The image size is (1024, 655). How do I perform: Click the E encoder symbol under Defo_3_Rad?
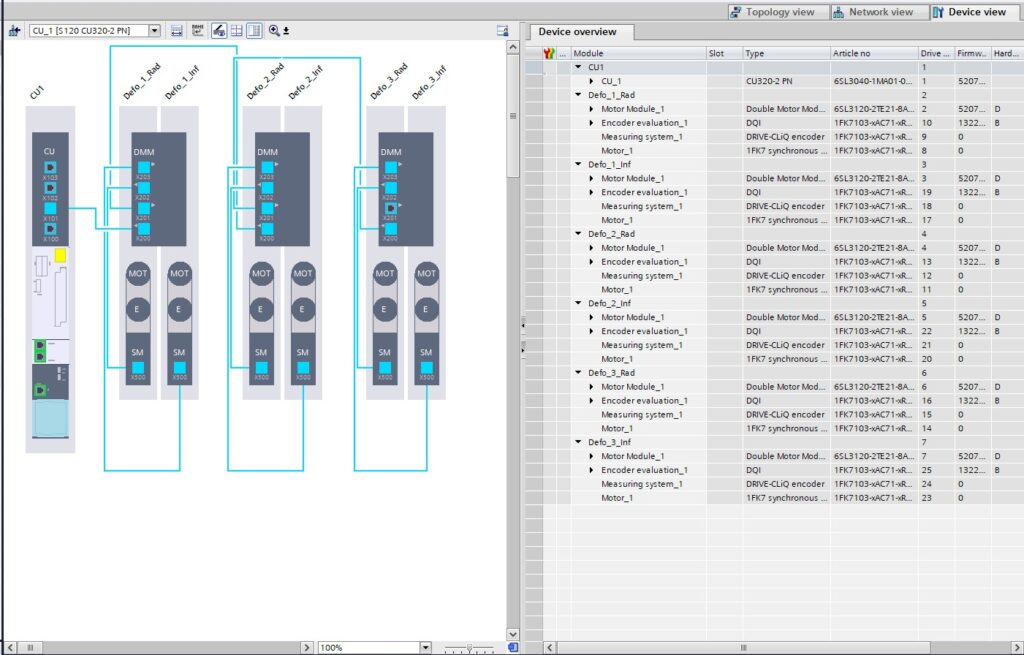pos(385,309)
